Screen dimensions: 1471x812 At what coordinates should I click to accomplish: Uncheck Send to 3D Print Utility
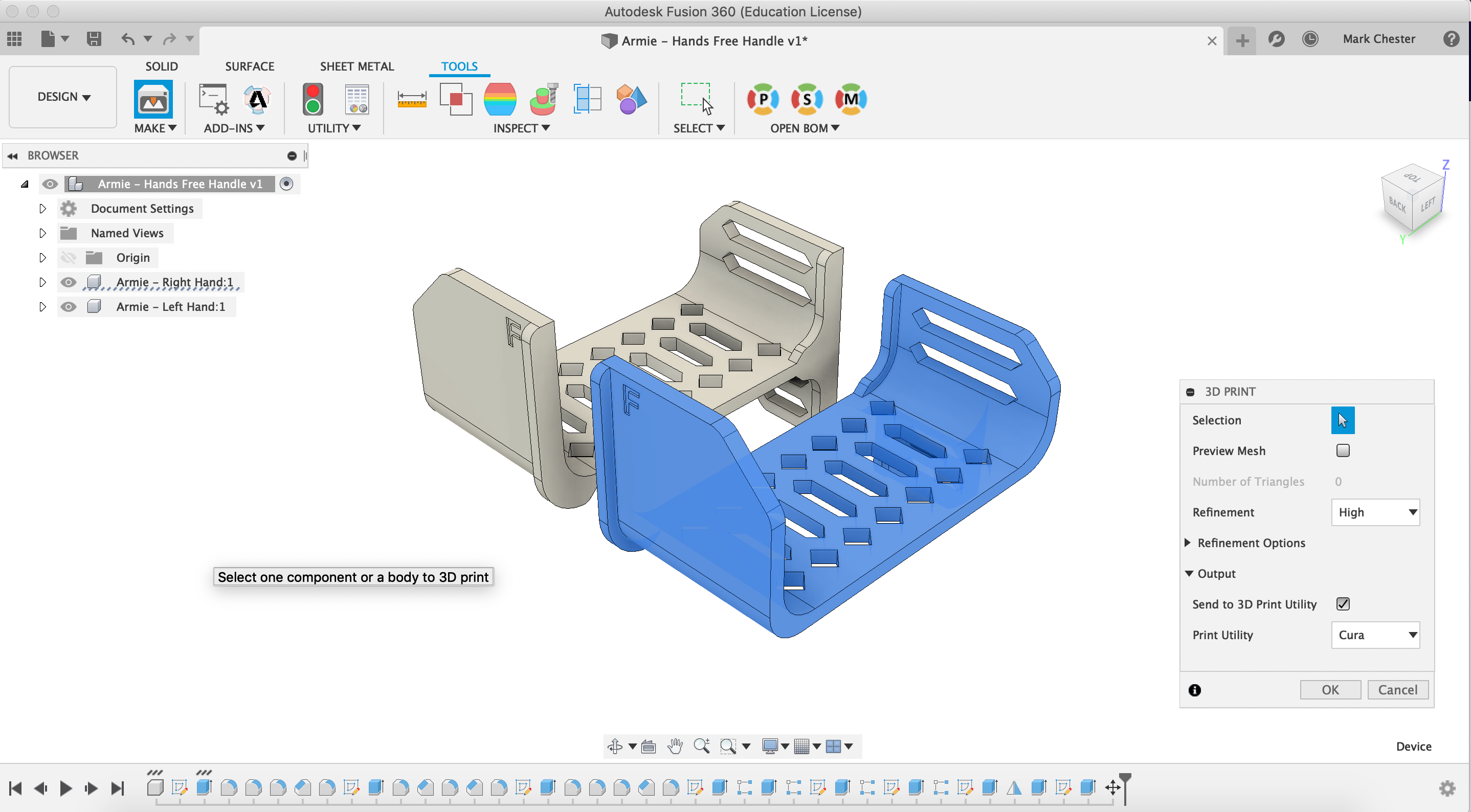point(1343,604)
